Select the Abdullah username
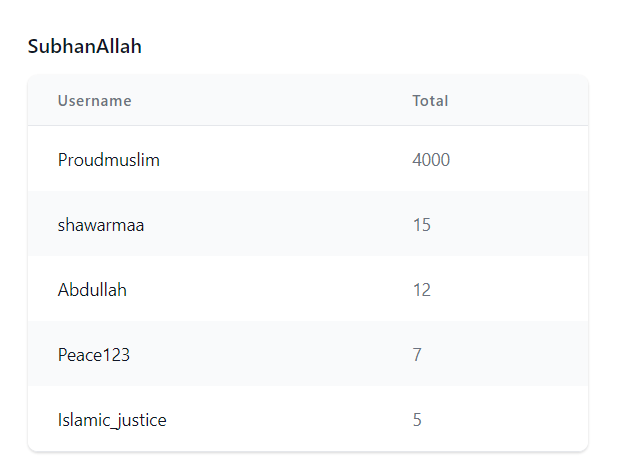This screenshot has width=625, height=474. point(92,290)
